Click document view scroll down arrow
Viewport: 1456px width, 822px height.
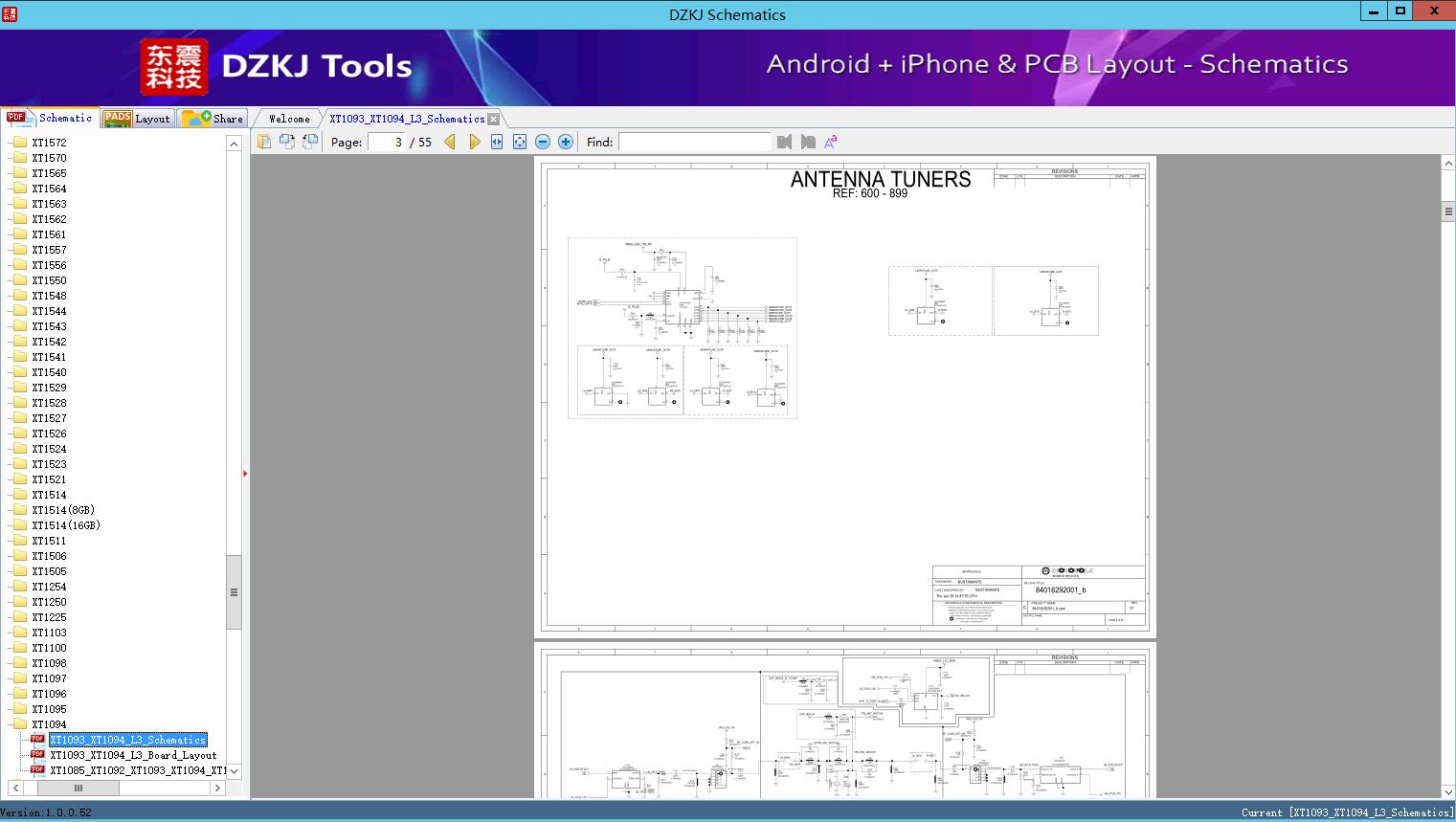click(x=1448, y=791)
